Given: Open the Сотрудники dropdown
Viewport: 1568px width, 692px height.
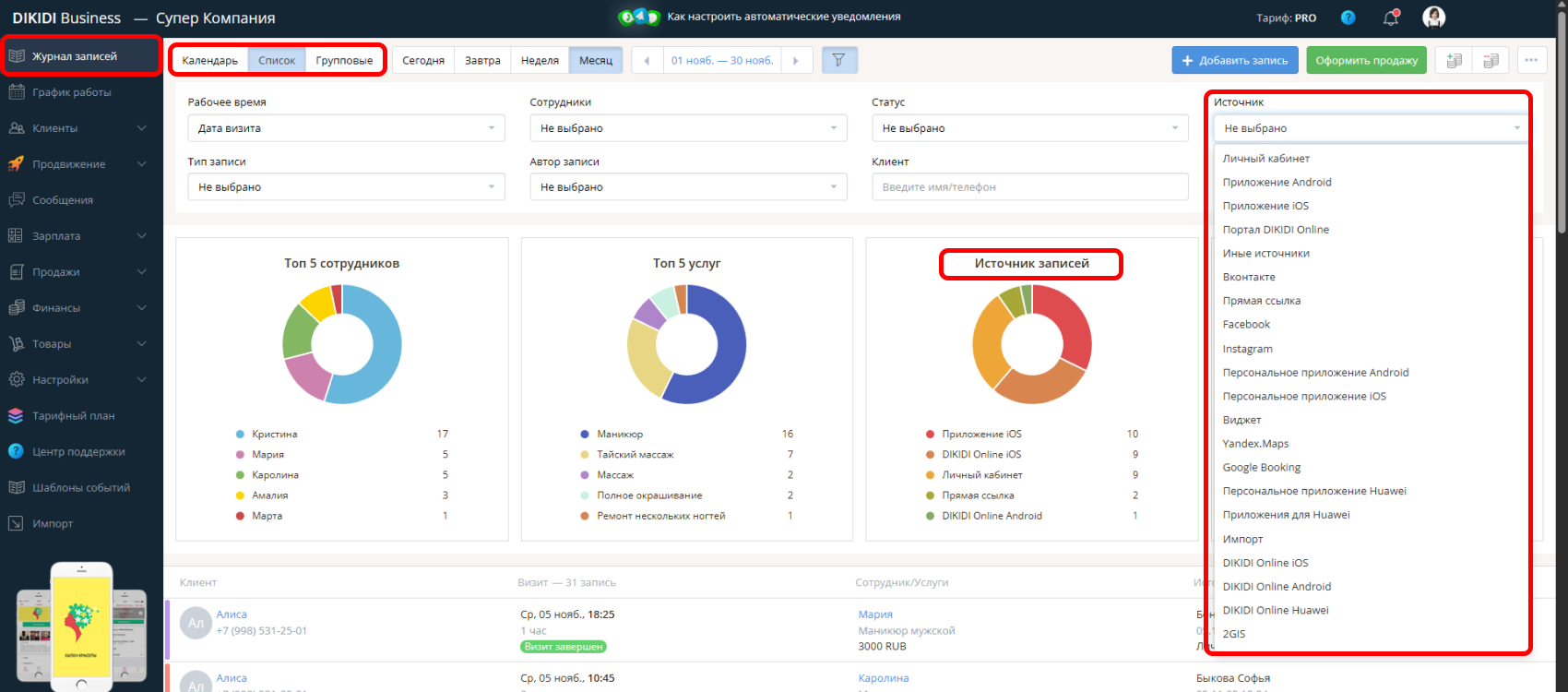Looking at the screenshot, I should pyautogui.click(x=687, y=128).
